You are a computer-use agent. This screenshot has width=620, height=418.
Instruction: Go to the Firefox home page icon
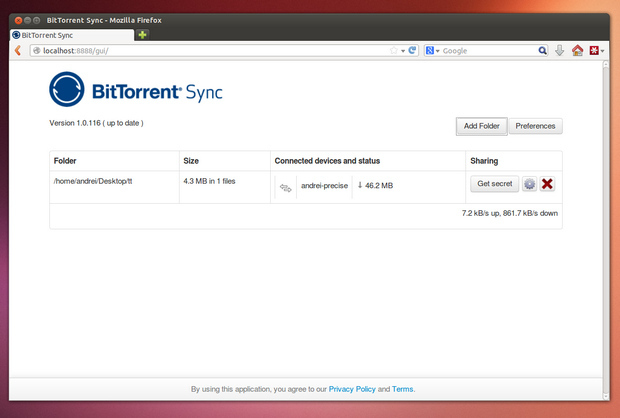(577, 50)
